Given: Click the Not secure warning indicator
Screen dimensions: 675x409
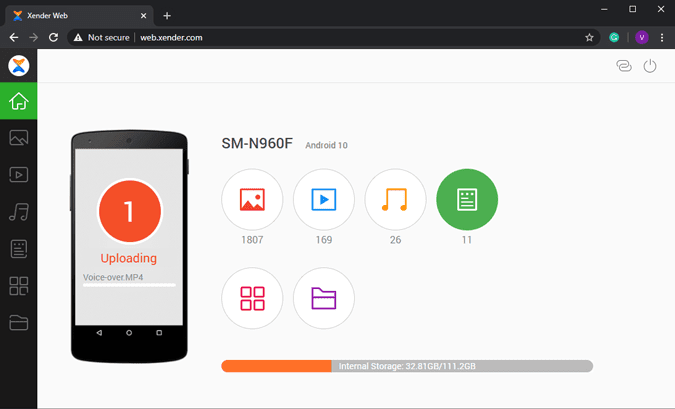Looking at the screenshot, I should pyautogui.click(x=102, y=37).
